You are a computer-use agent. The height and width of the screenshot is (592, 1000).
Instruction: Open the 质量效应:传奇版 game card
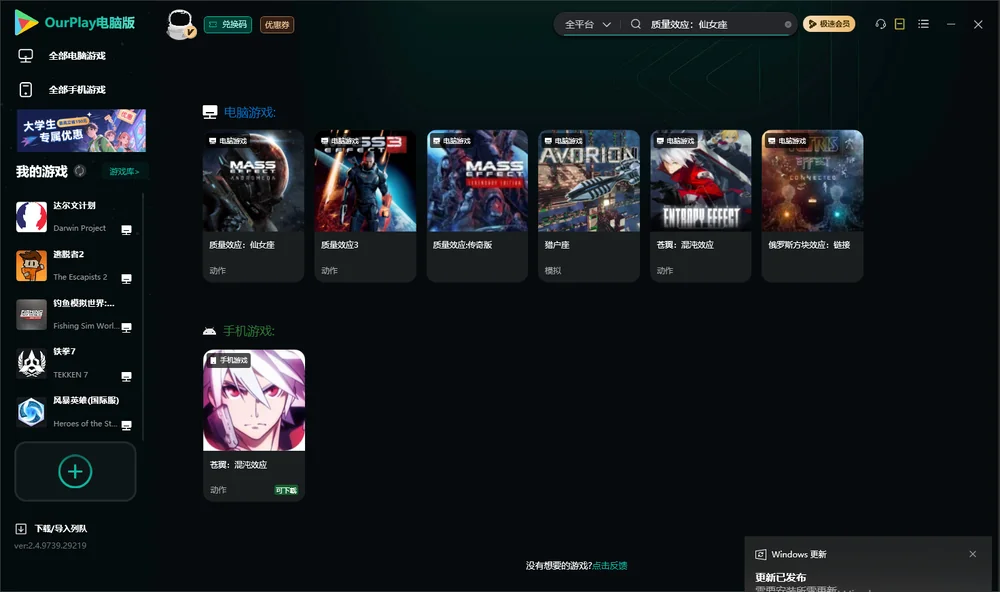477,205
